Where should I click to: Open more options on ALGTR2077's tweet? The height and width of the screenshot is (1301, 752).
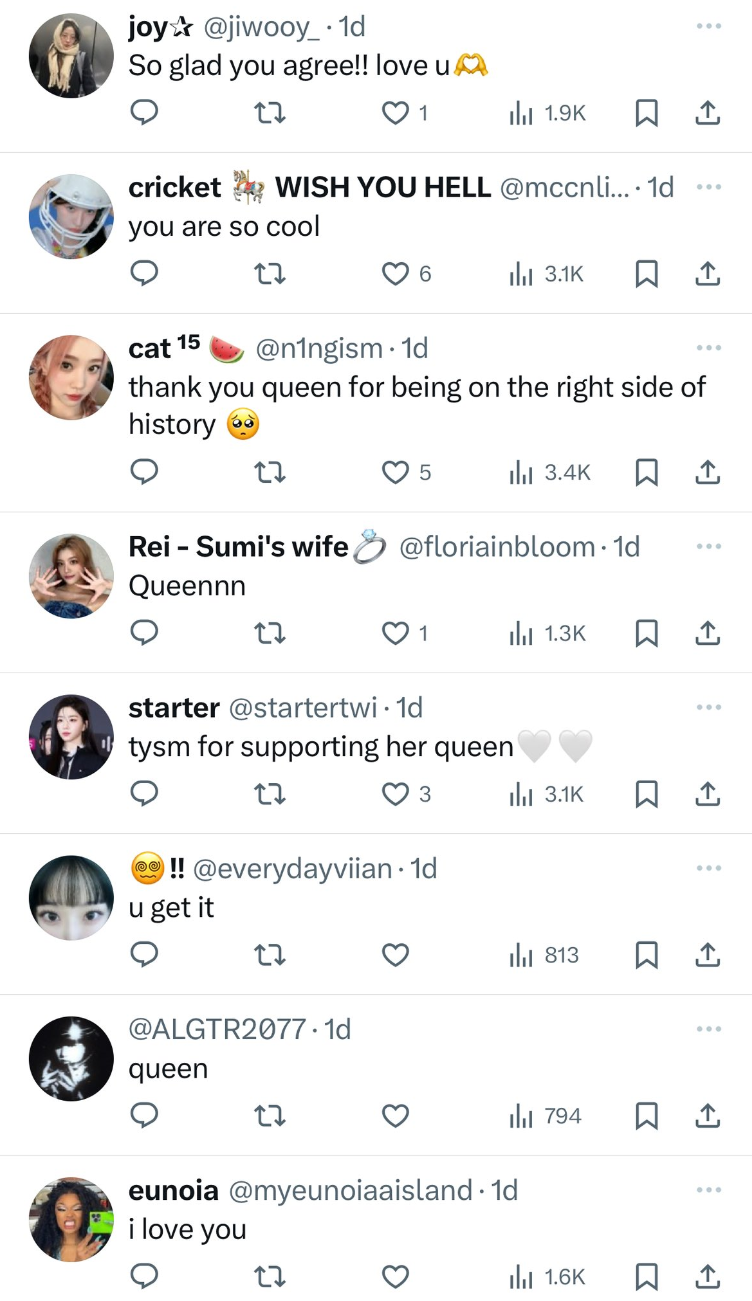click(x=708, y=1028)
